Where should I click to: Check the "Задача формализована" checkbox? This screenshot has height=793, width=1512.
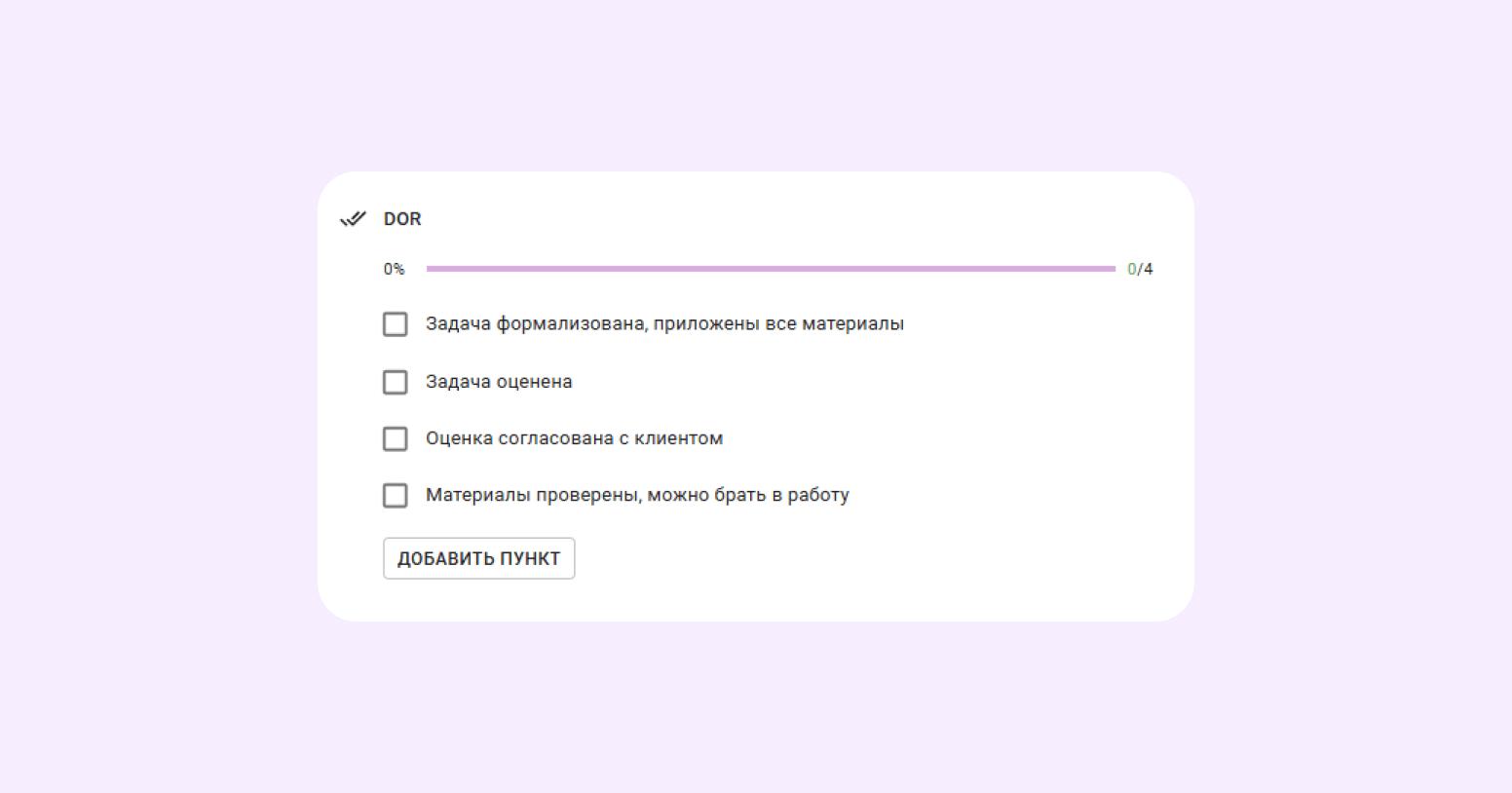point(395,324)
